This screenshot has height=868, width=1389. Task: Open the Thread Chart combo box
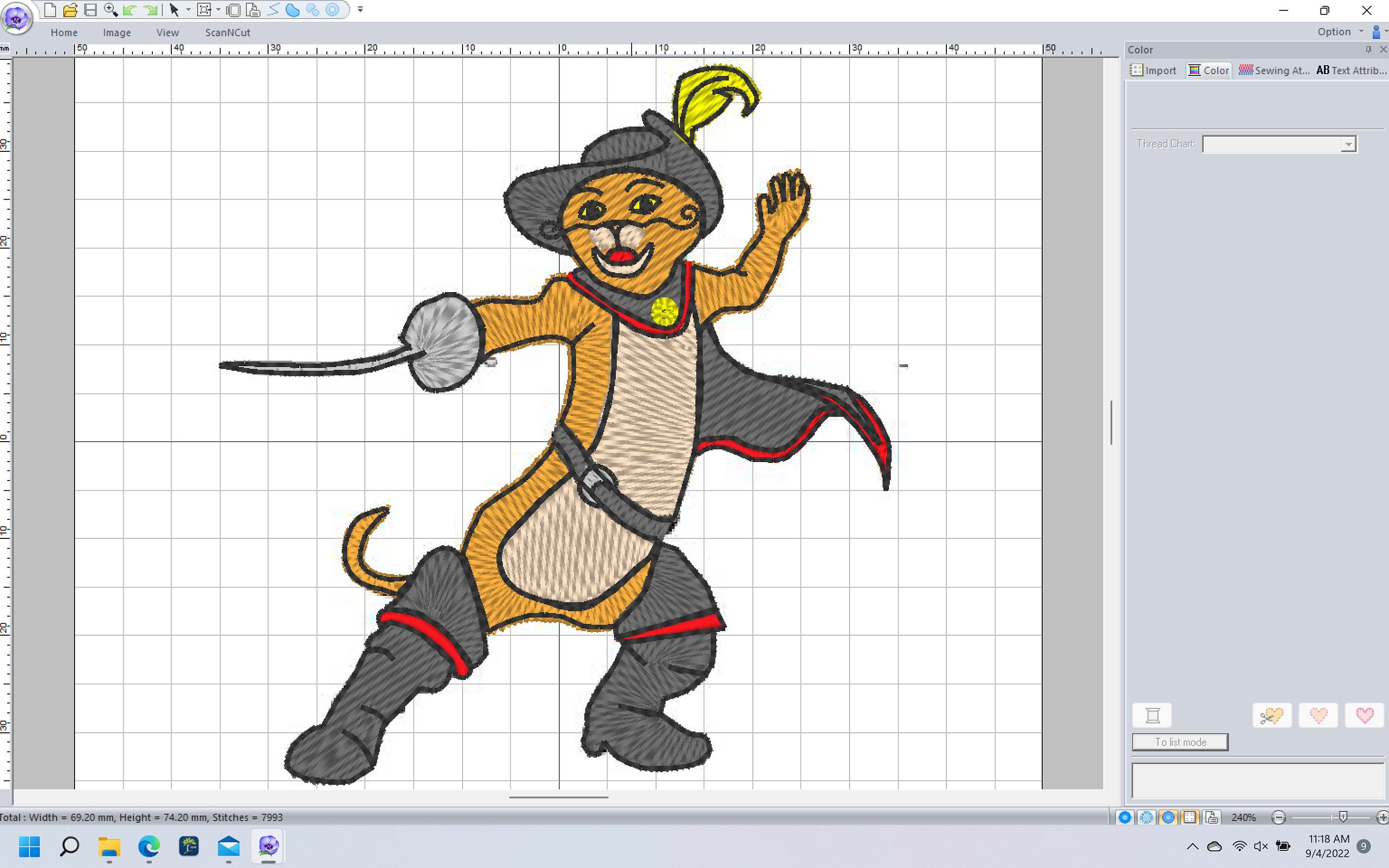click(x=1279, y=144)
